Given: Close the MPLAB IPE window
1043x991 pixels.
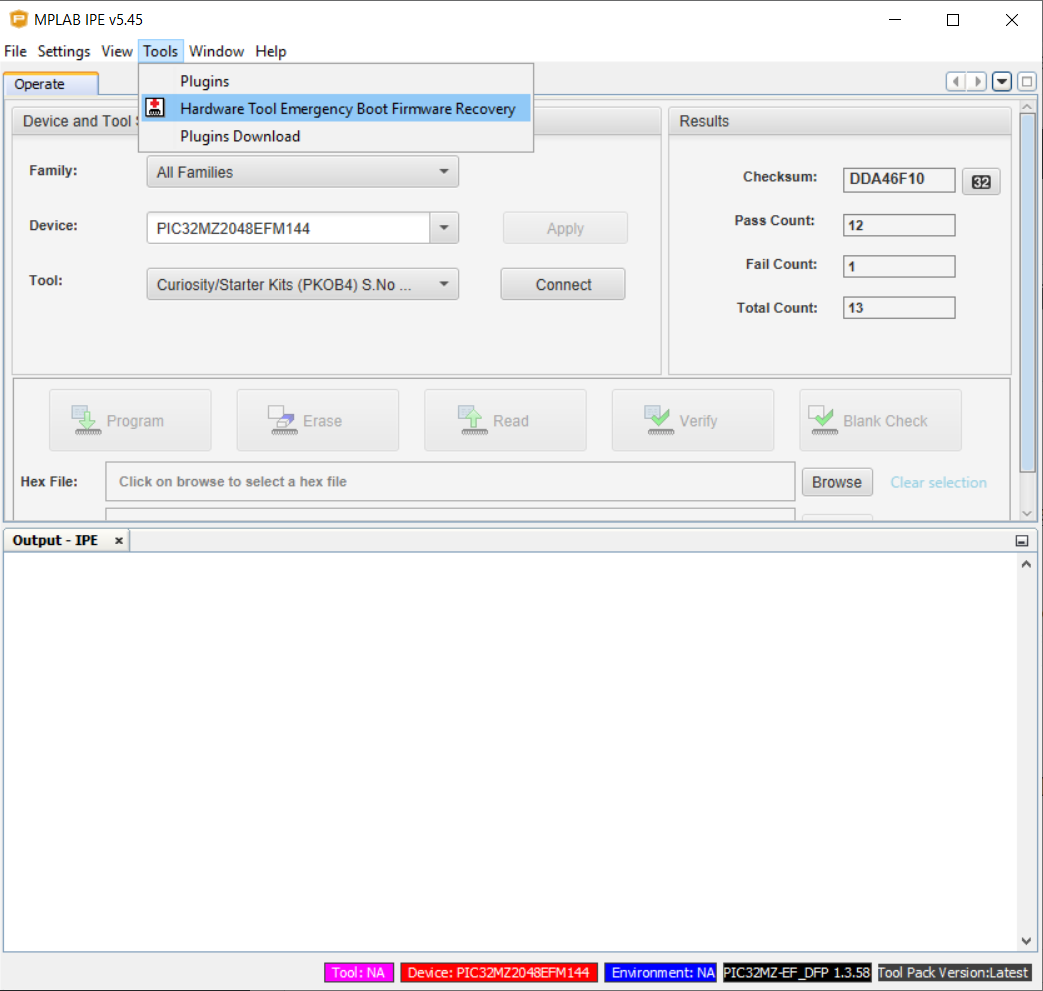Looking at the screenshot, I should point(1012,19).
